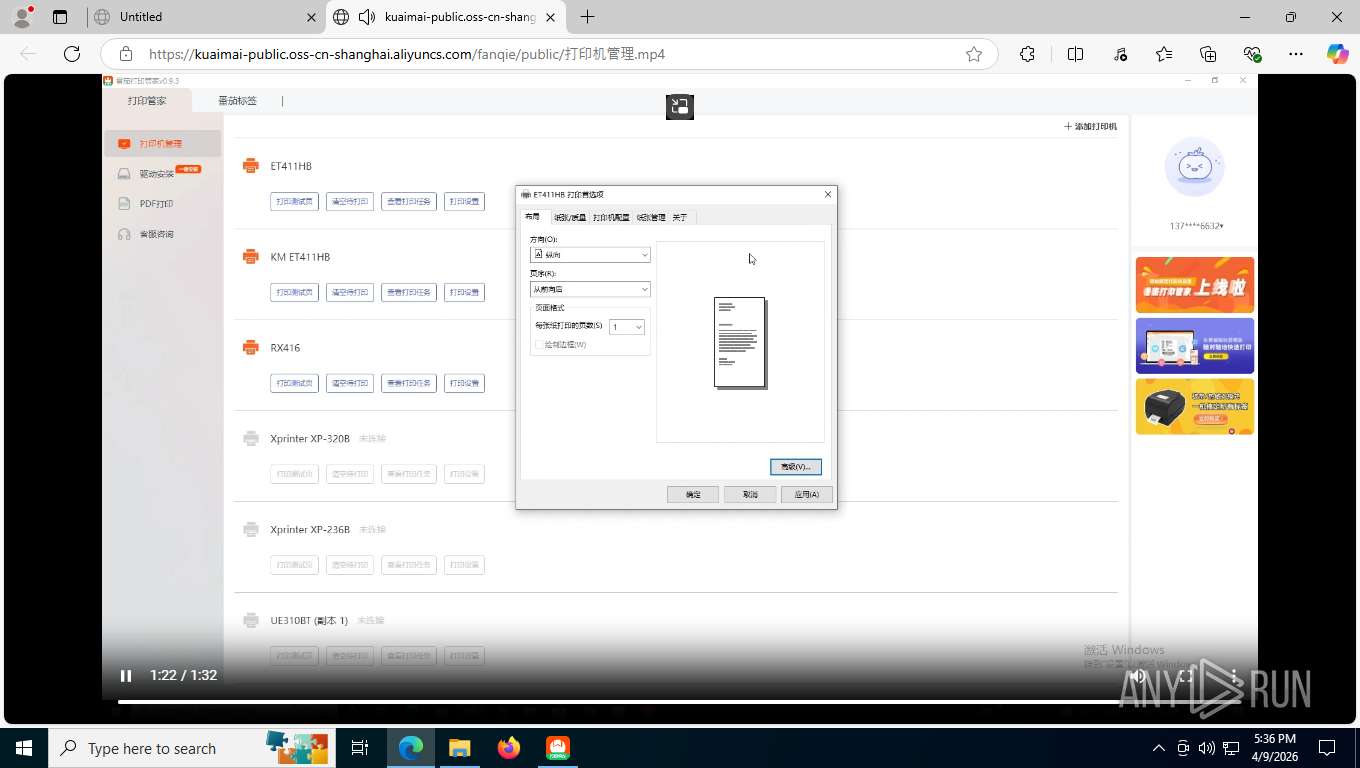Image resolution: width=1360 pixels, height=768 pixels.
Task: Click 确定 in the print preferences dialog
Action: [693, 494]
